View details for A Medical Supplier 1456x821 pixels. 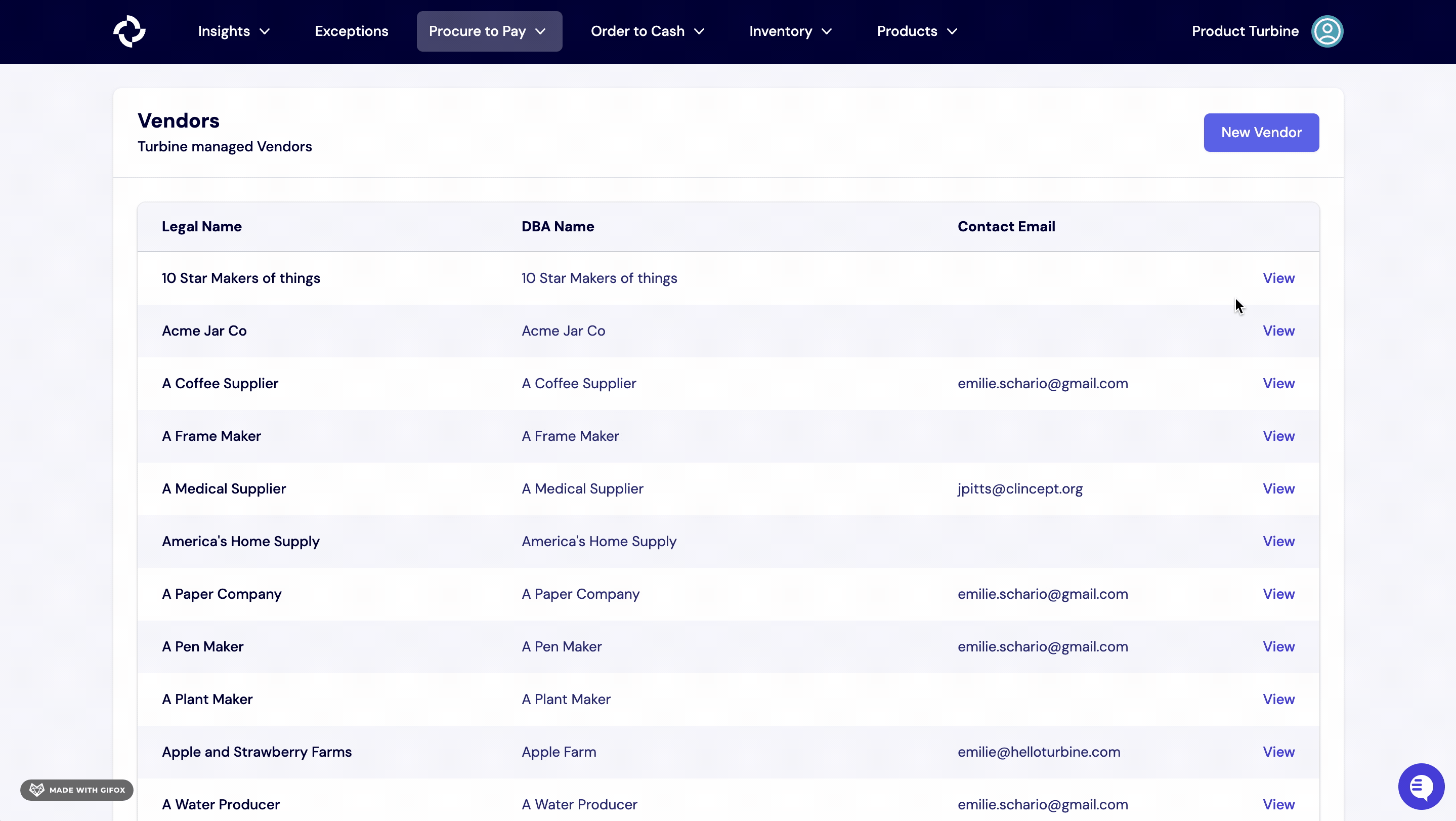tap(1279, 488)
